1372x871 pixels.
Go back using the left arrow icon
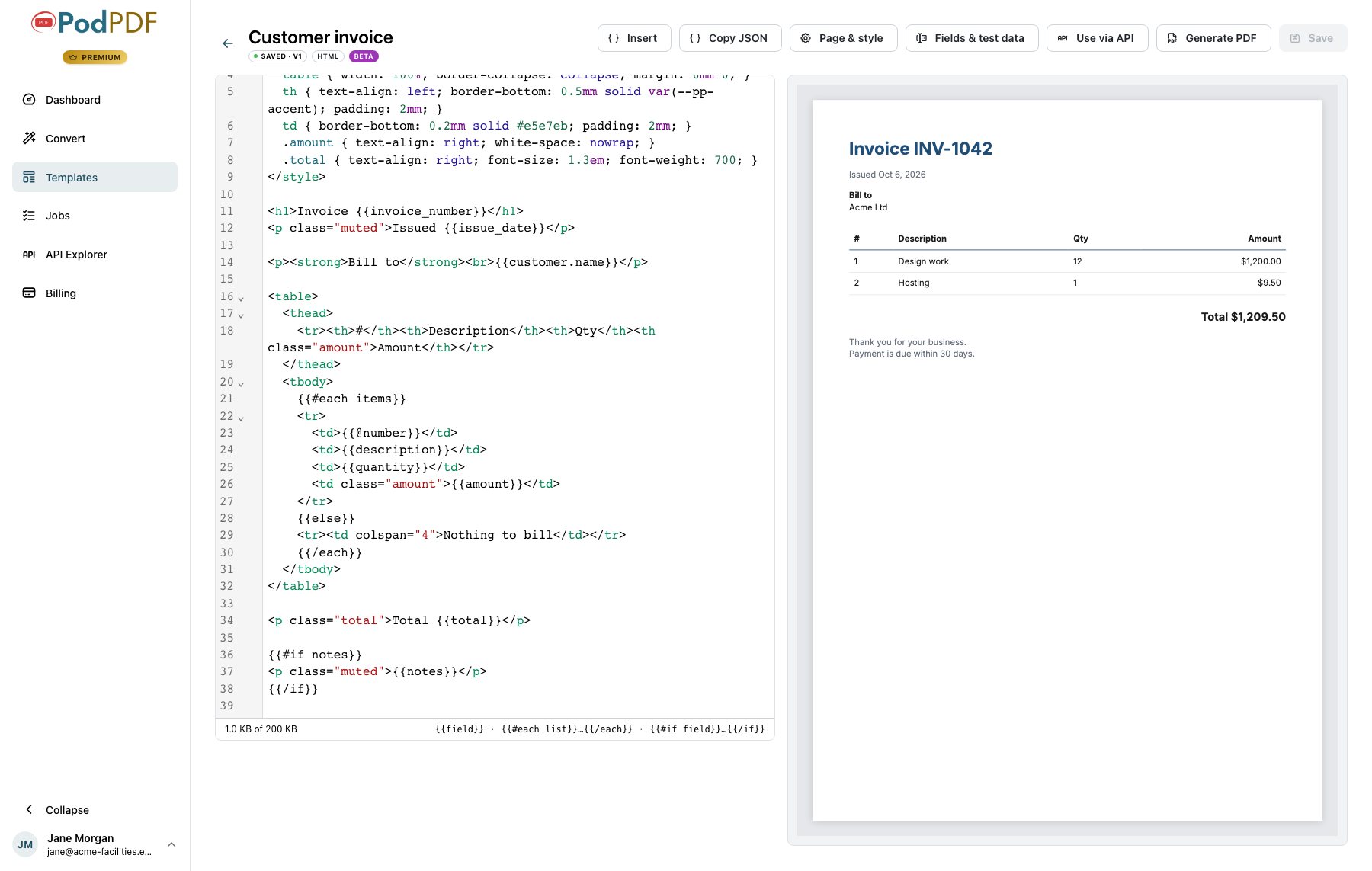point(227,43)
